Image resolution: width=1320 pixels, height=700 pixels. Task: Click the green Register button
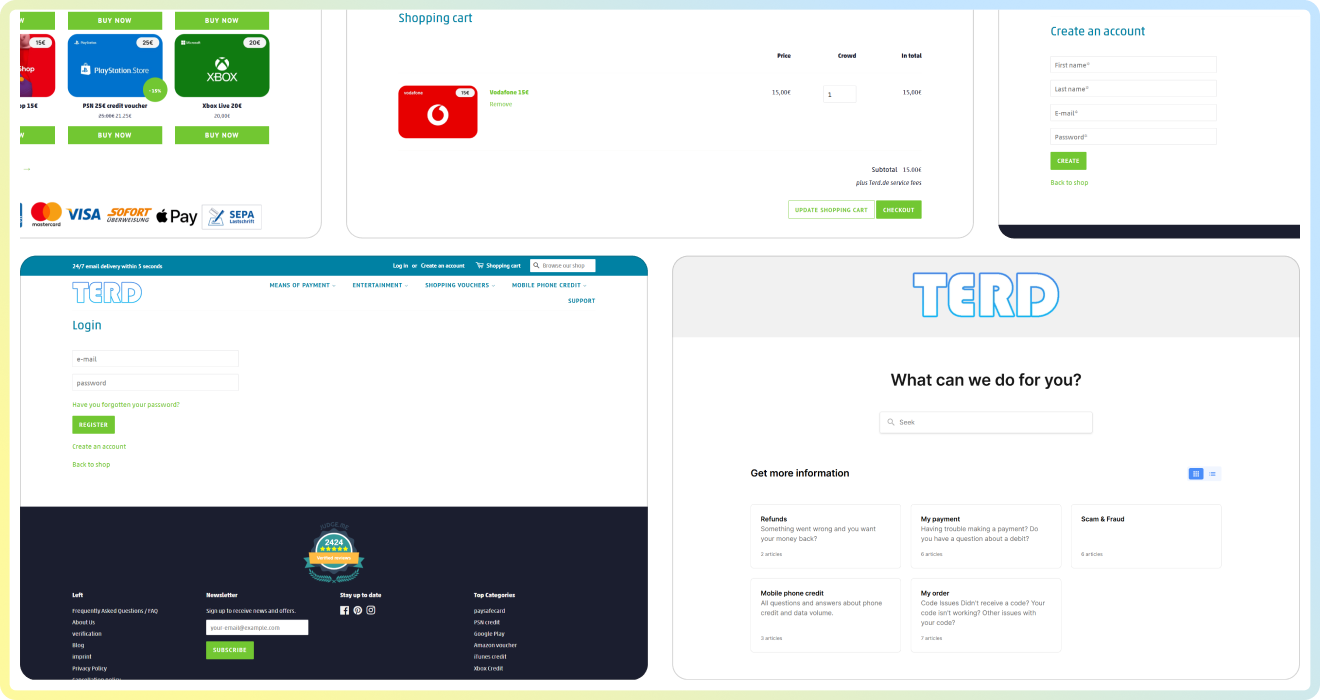point(93,425)
